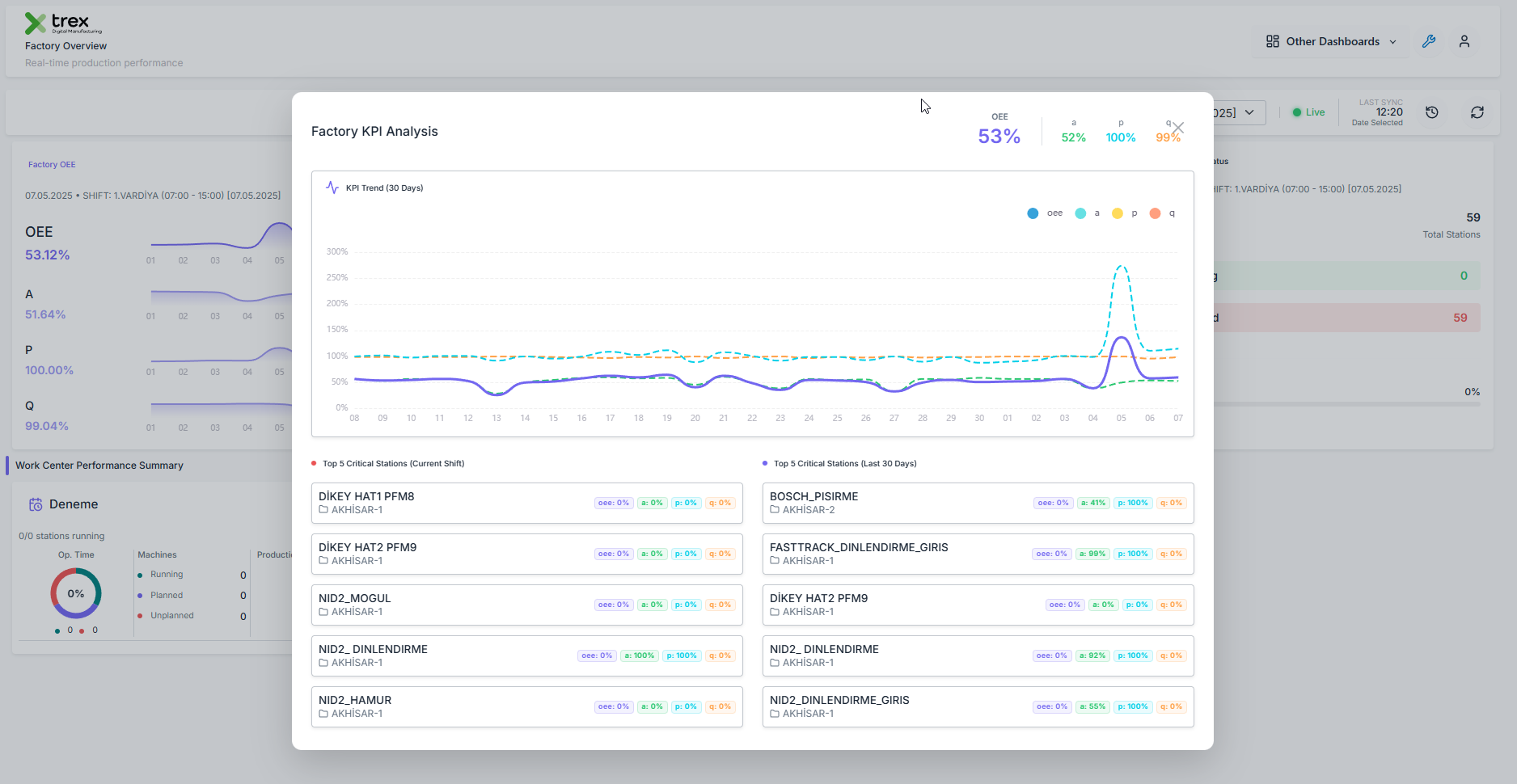This screenshot has height=784, width=1517.
Task: Select the NID2_DINLENDIRME_GIRIS station name
Action: point(839,700)
